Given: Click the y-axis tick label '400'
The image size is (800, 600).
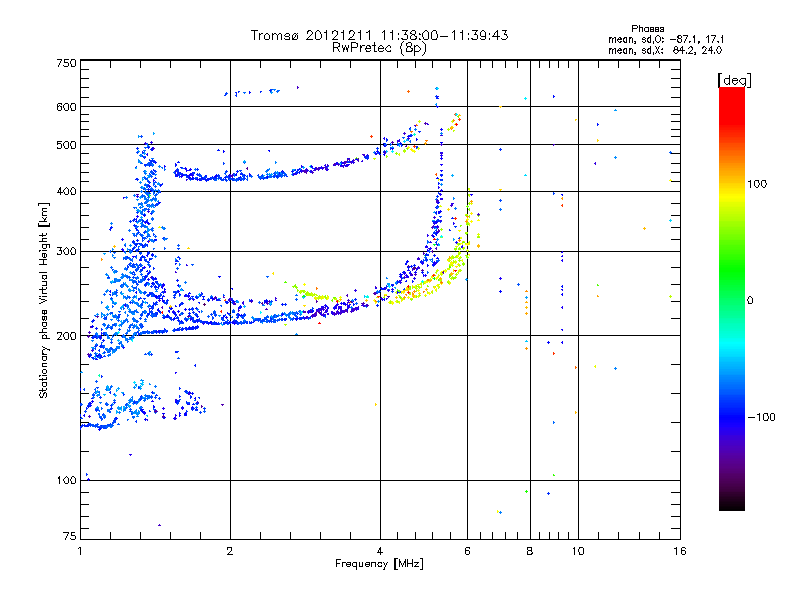Looking at the screenshot, I should click(x=66, y=192).
